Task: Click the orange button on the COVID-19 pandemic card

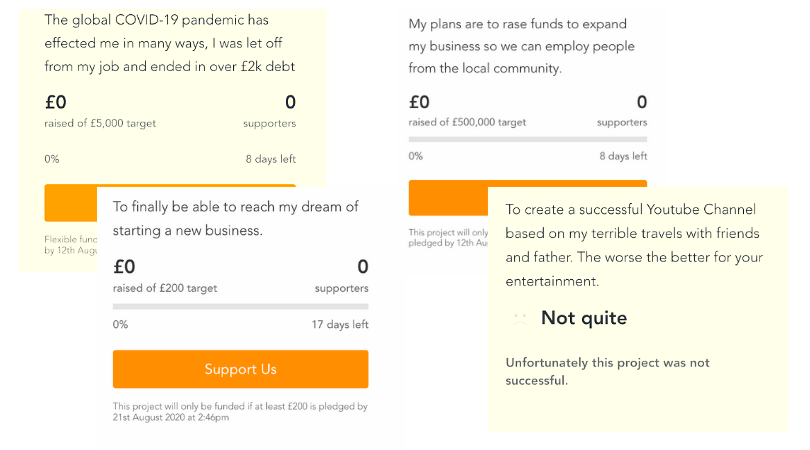Action: click(x=71, y=203)
